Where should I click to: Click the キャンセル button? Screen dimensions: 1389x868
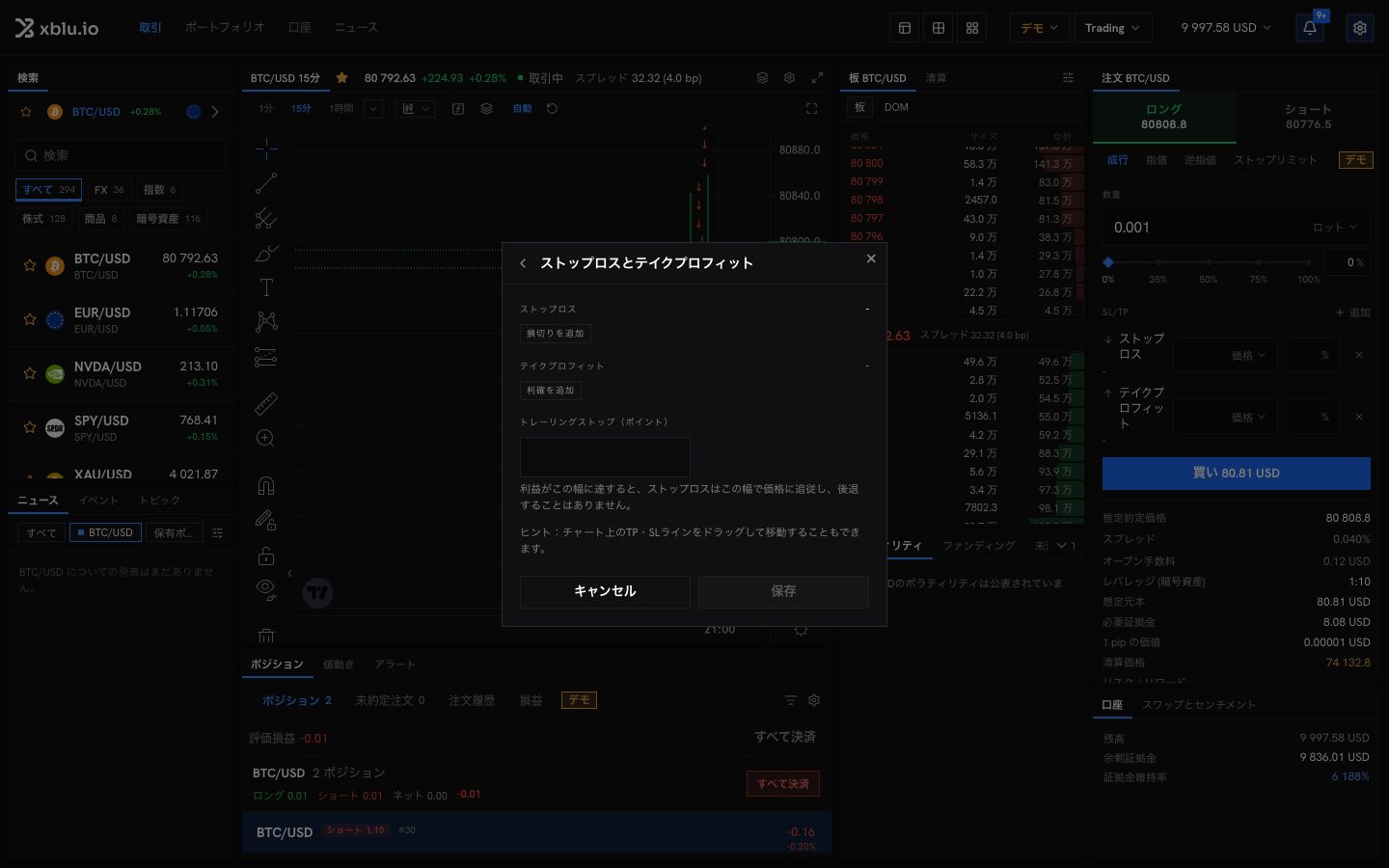tap(605, 591)
